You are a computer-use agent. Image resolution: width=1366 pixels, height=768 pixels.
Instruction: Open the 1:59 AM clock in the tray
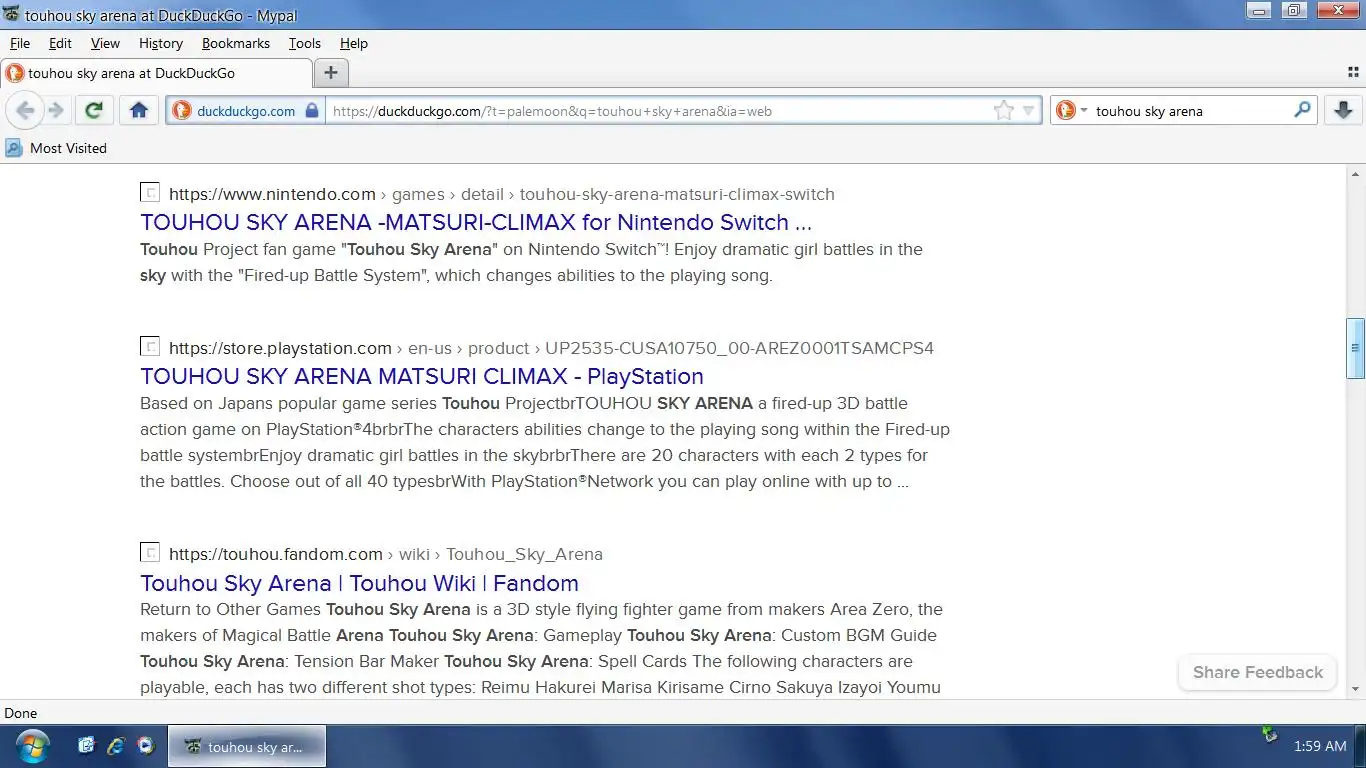coord(1320,746)
